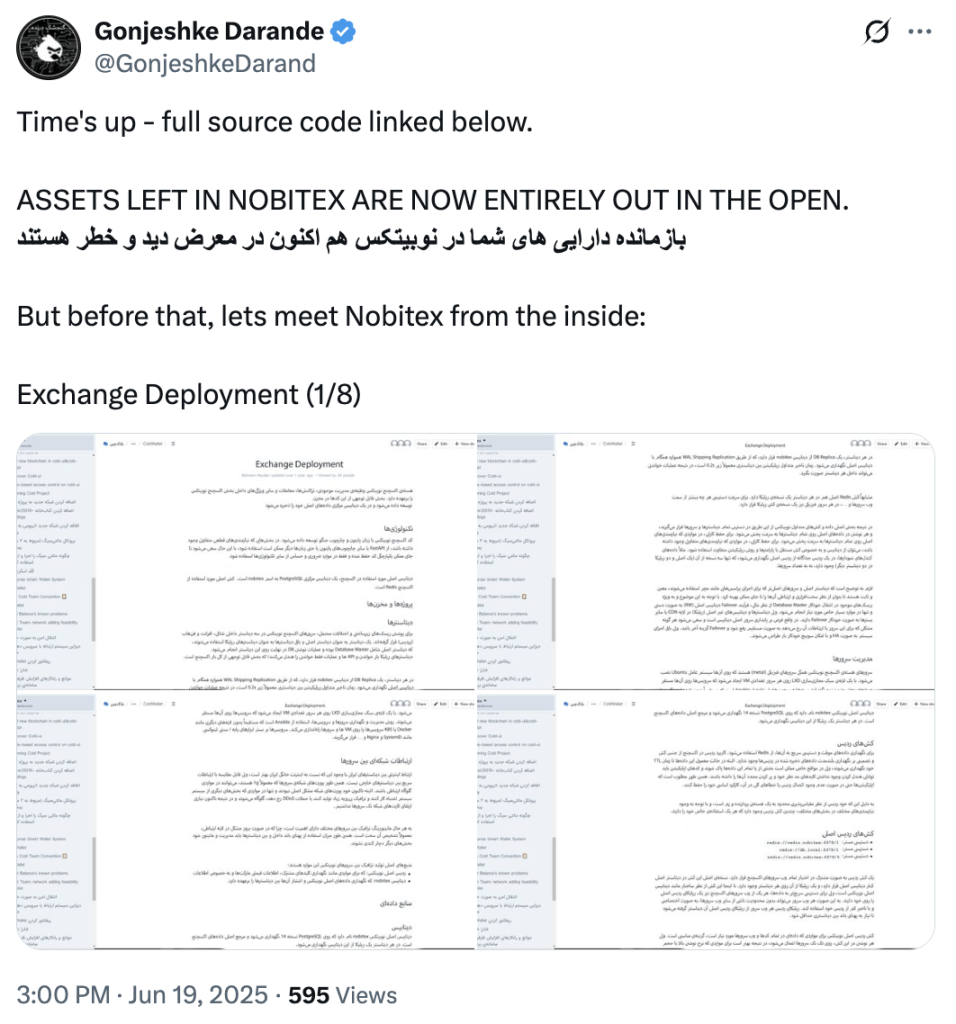The width and height of the screenshot is (956, 1024).
Task: Click the Exchange Deployment heading in first image
Action: 299,464
